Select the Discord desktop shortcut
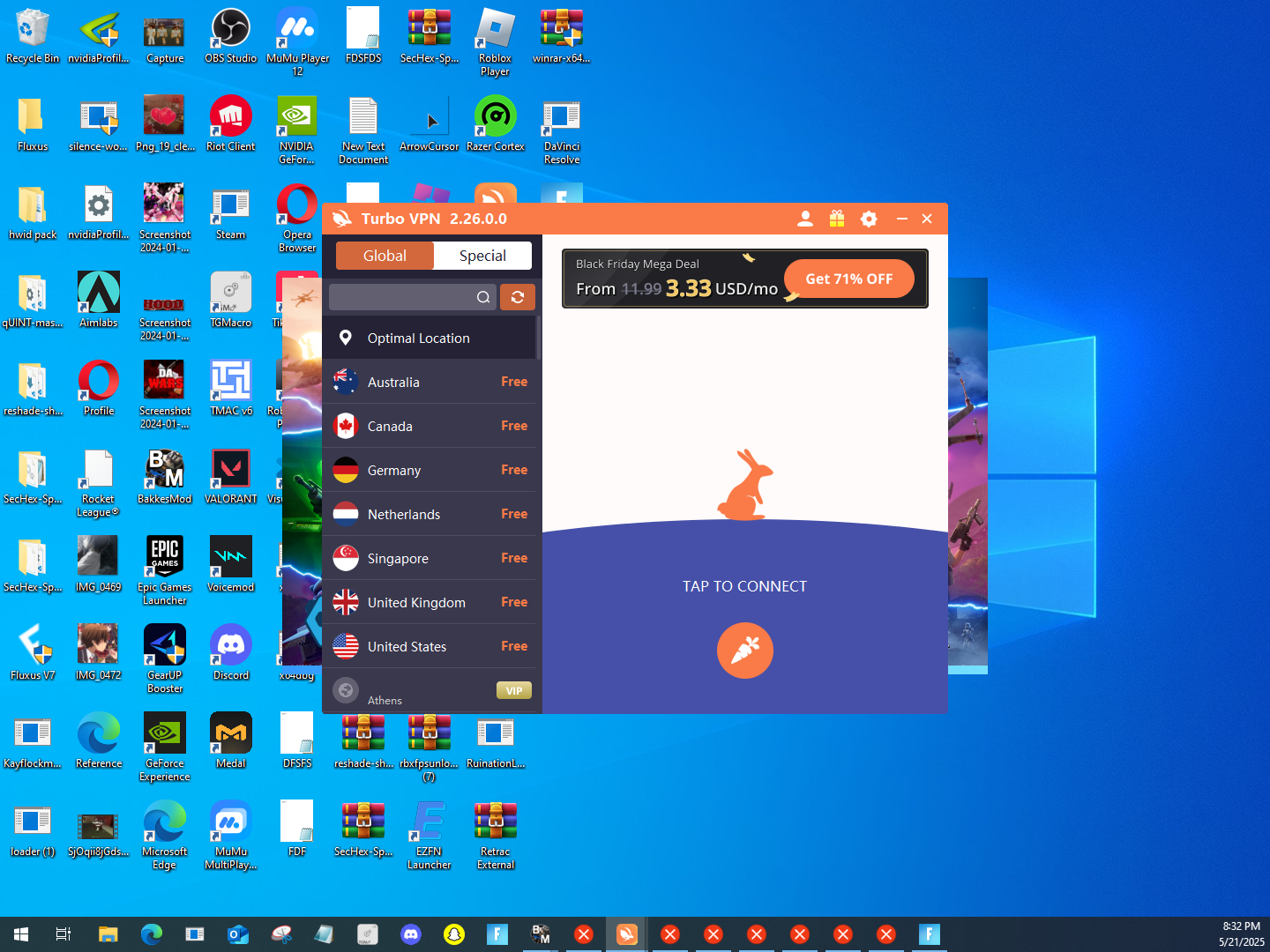Screen dimensions: 1270x952 coord(231,653)
